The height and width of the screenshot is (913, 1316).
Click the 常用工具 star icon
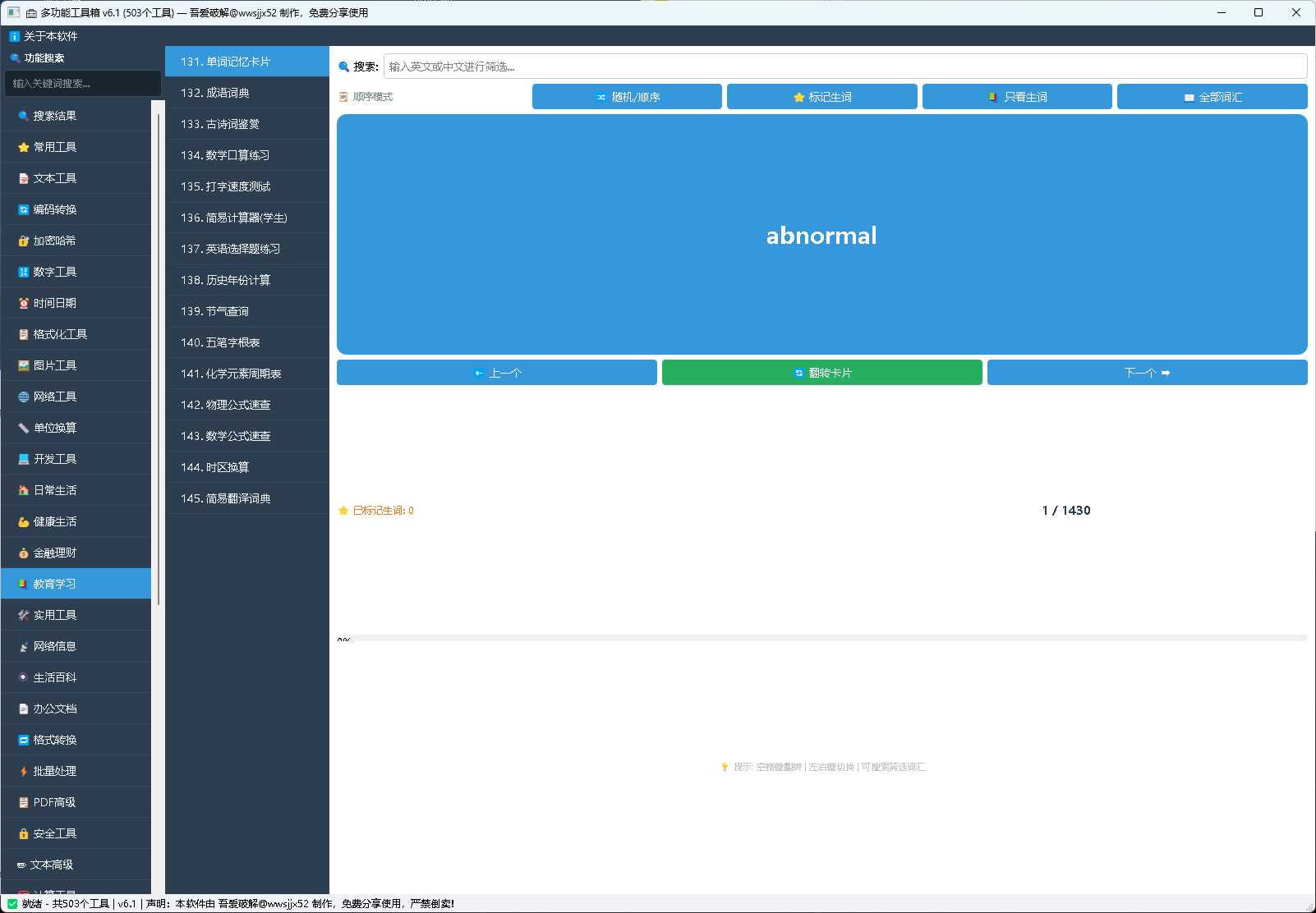click(x=24, y=147)
